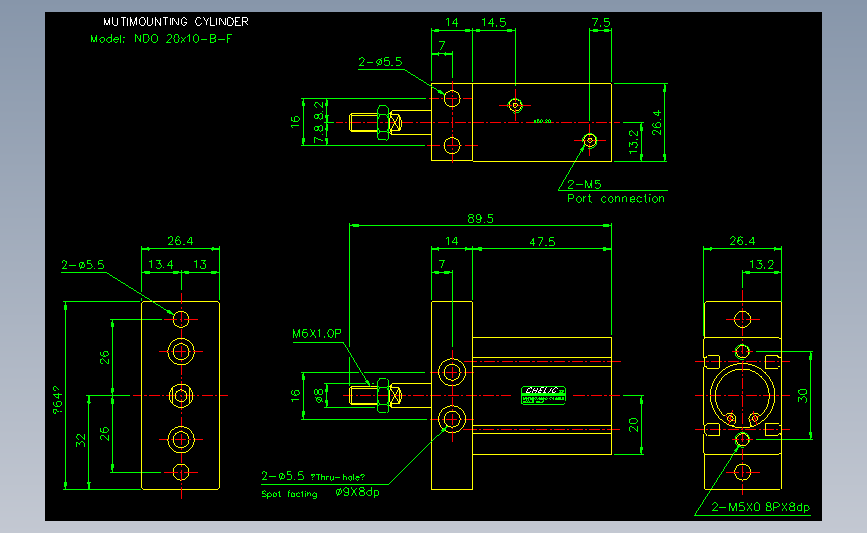Click the '26.4' width dimension in right view
Viewport: 867px width, 533px height.
tap(742, 241)
